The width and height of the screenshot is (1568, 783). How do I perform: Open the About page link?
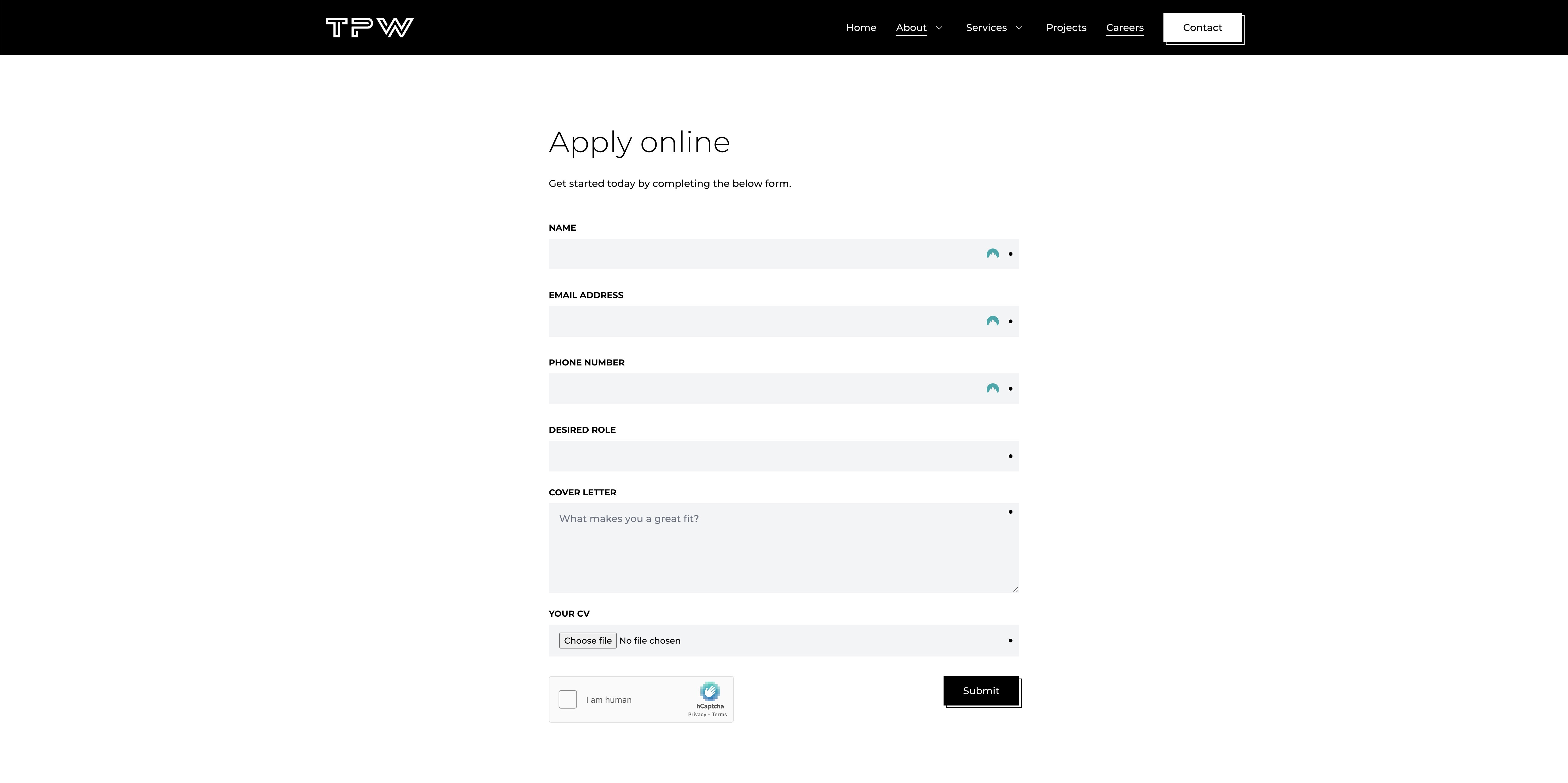(x=911, y=27)
